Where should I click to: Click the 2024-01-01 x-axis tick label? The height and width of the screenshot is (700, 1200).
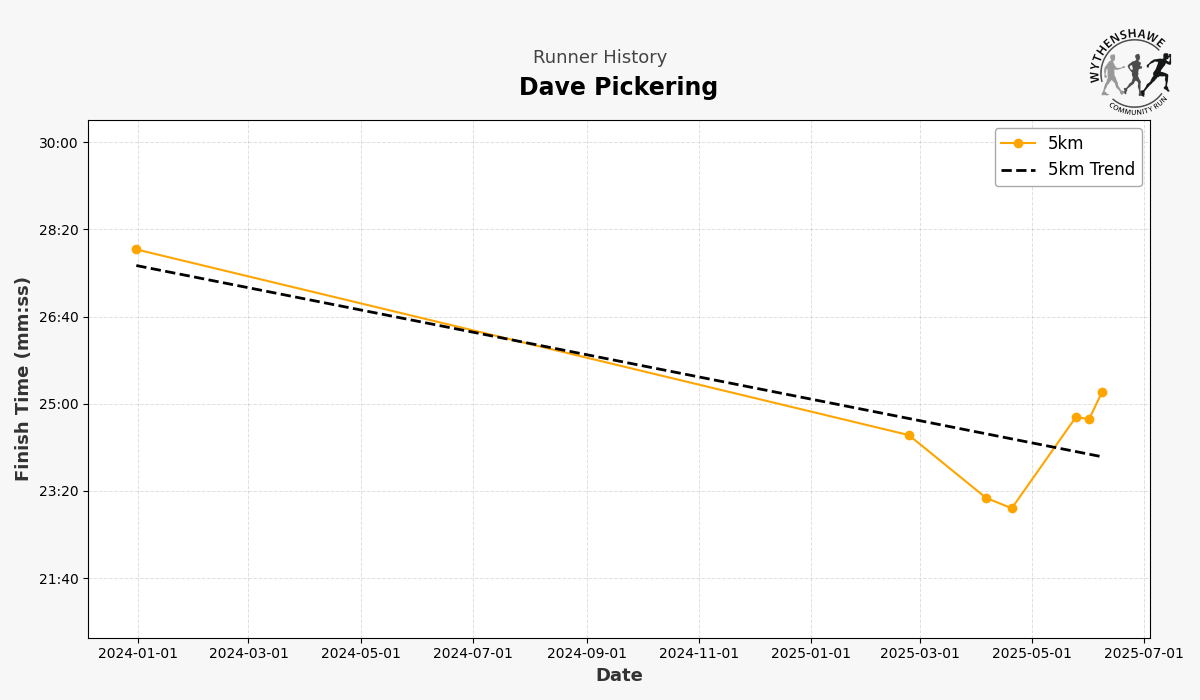coord(138,654)
